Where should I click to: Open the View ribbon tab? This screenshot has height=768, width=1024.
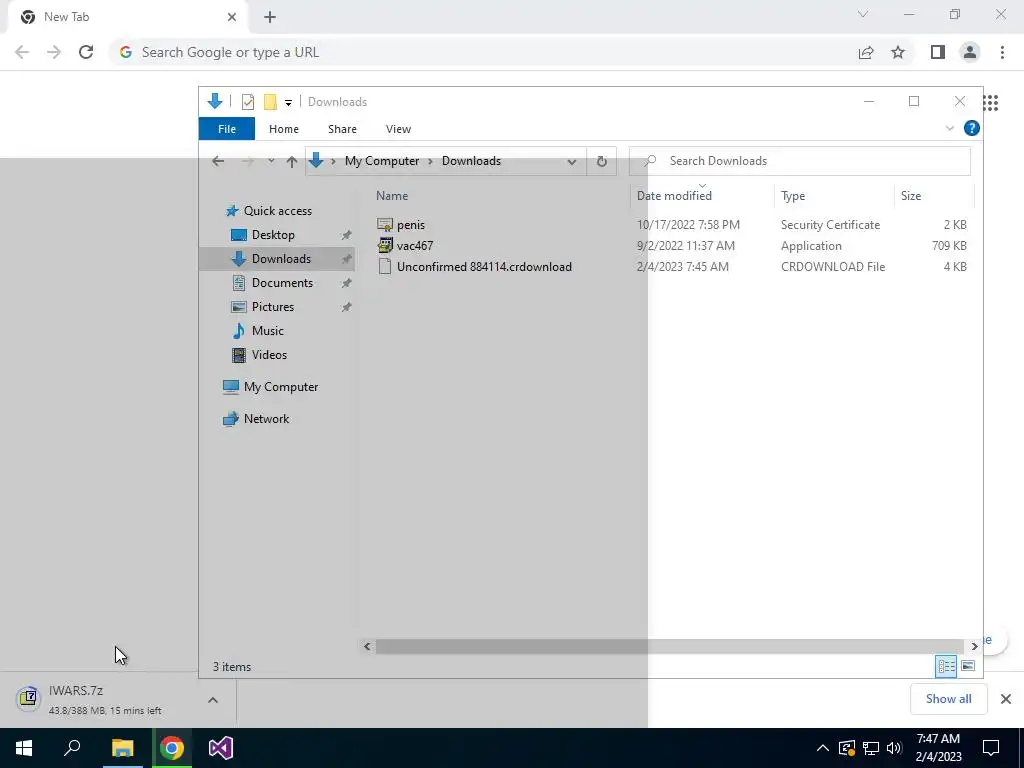point(398,129)
